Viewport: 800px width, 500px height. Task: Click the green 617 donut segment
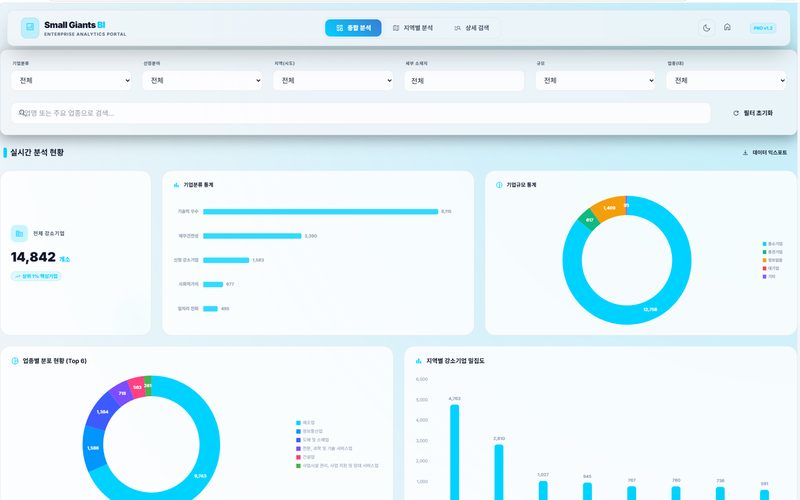pos(589,220)
